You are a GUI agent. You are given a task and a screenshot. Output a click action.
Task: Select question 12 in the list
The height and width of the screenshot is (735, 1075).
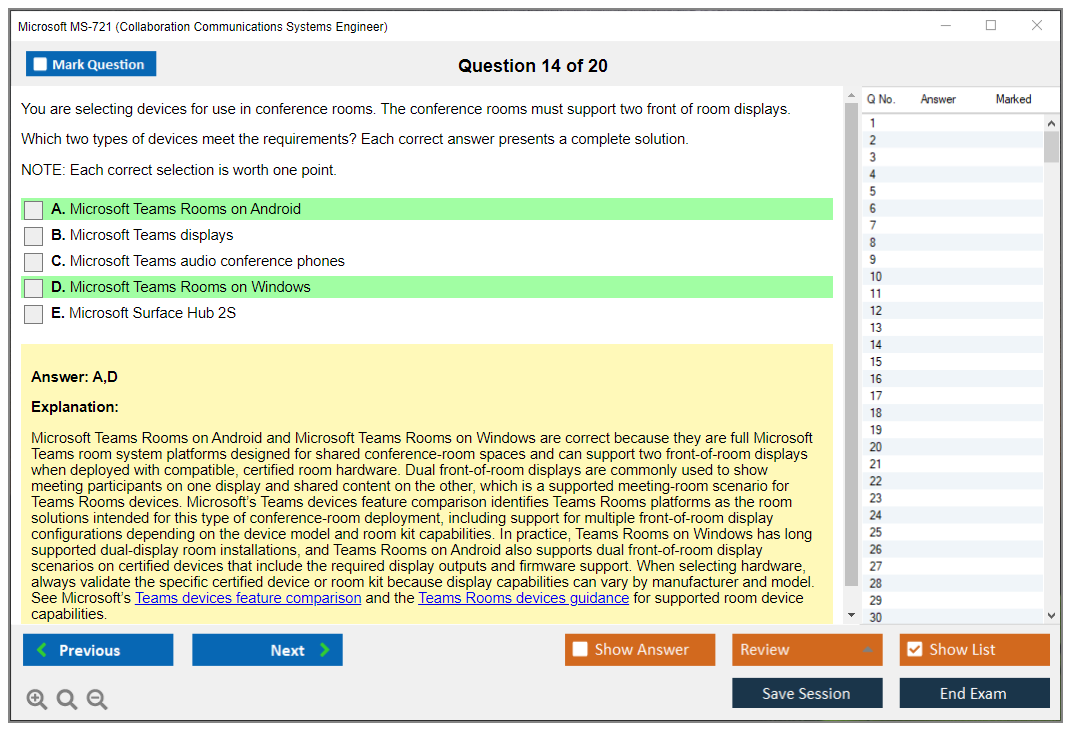[953, 311]
